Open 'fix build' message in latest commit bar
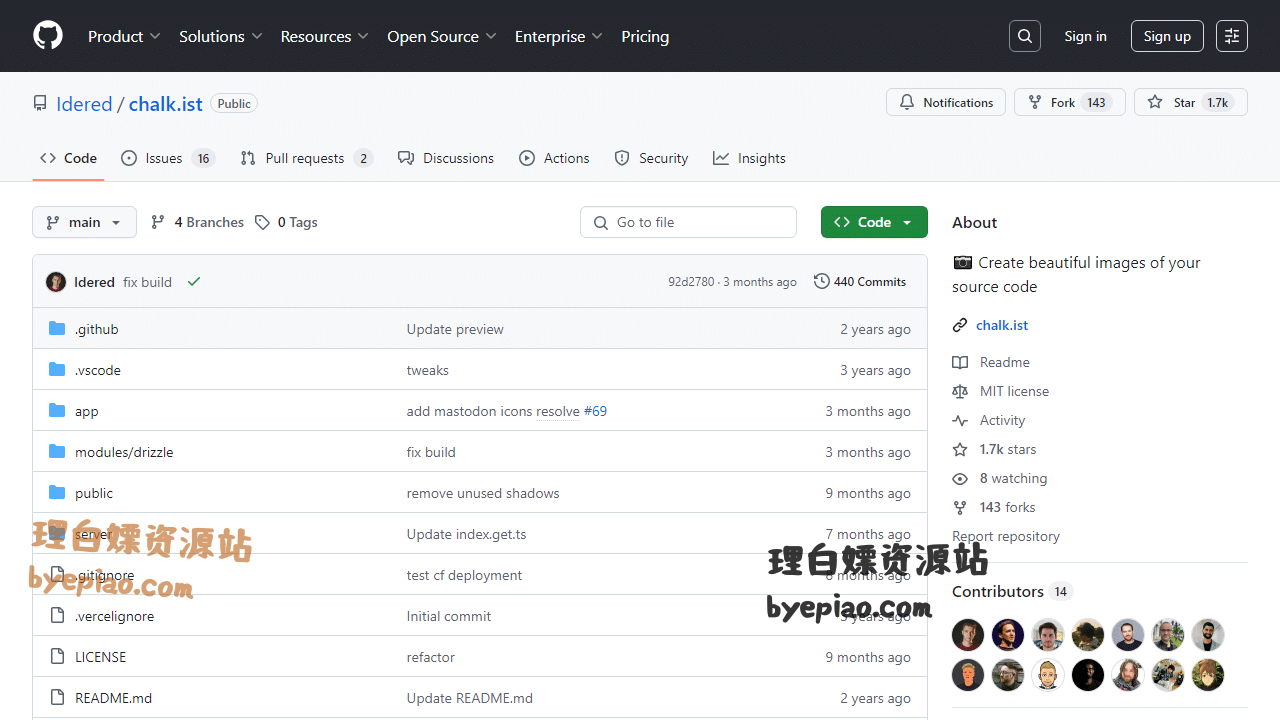The height and width of the screenshot is (720, 1280). pos(147,282)
